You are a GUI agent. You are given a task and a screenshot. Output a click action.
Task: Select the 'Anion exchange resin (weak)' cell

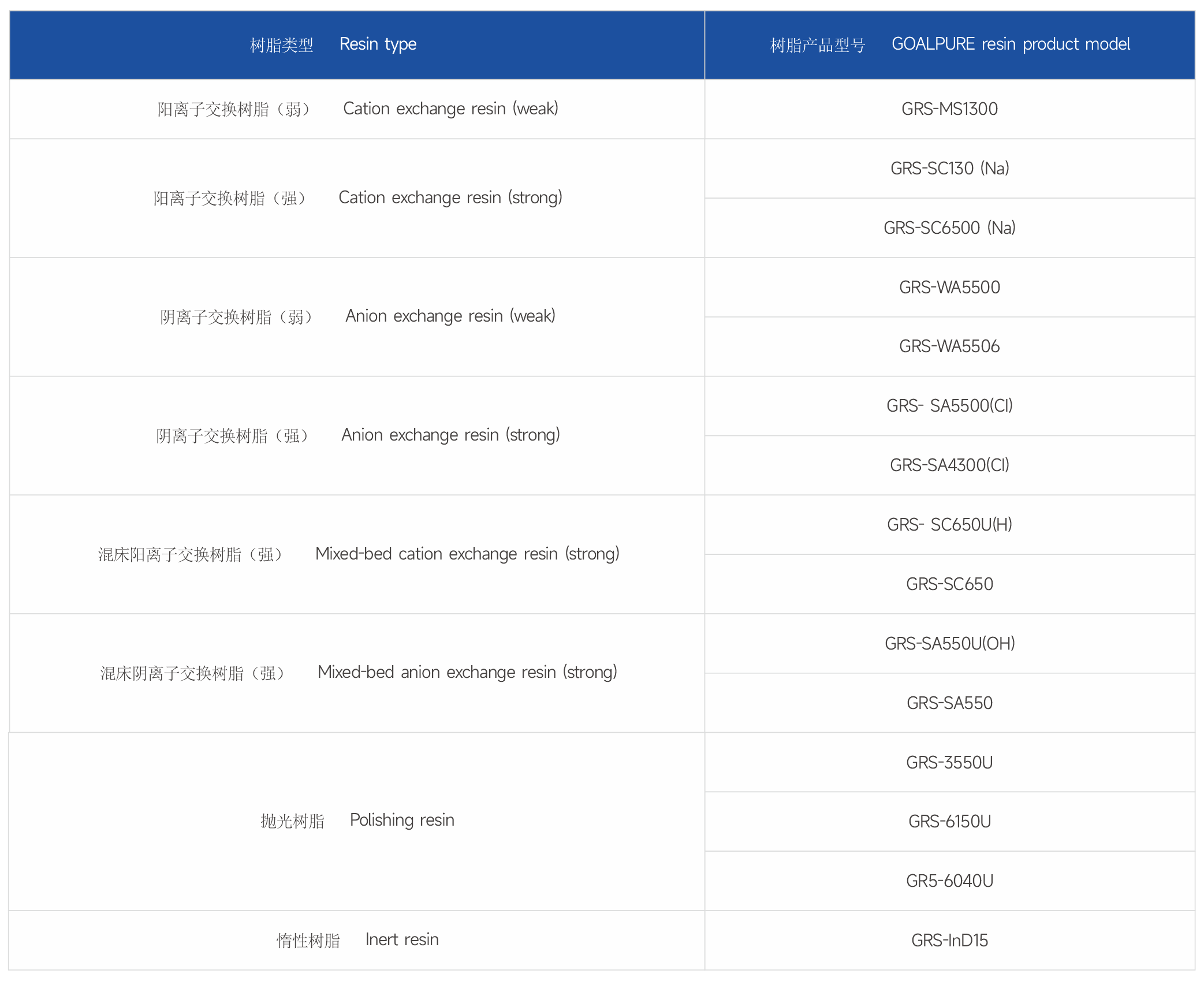coord(357,317)
